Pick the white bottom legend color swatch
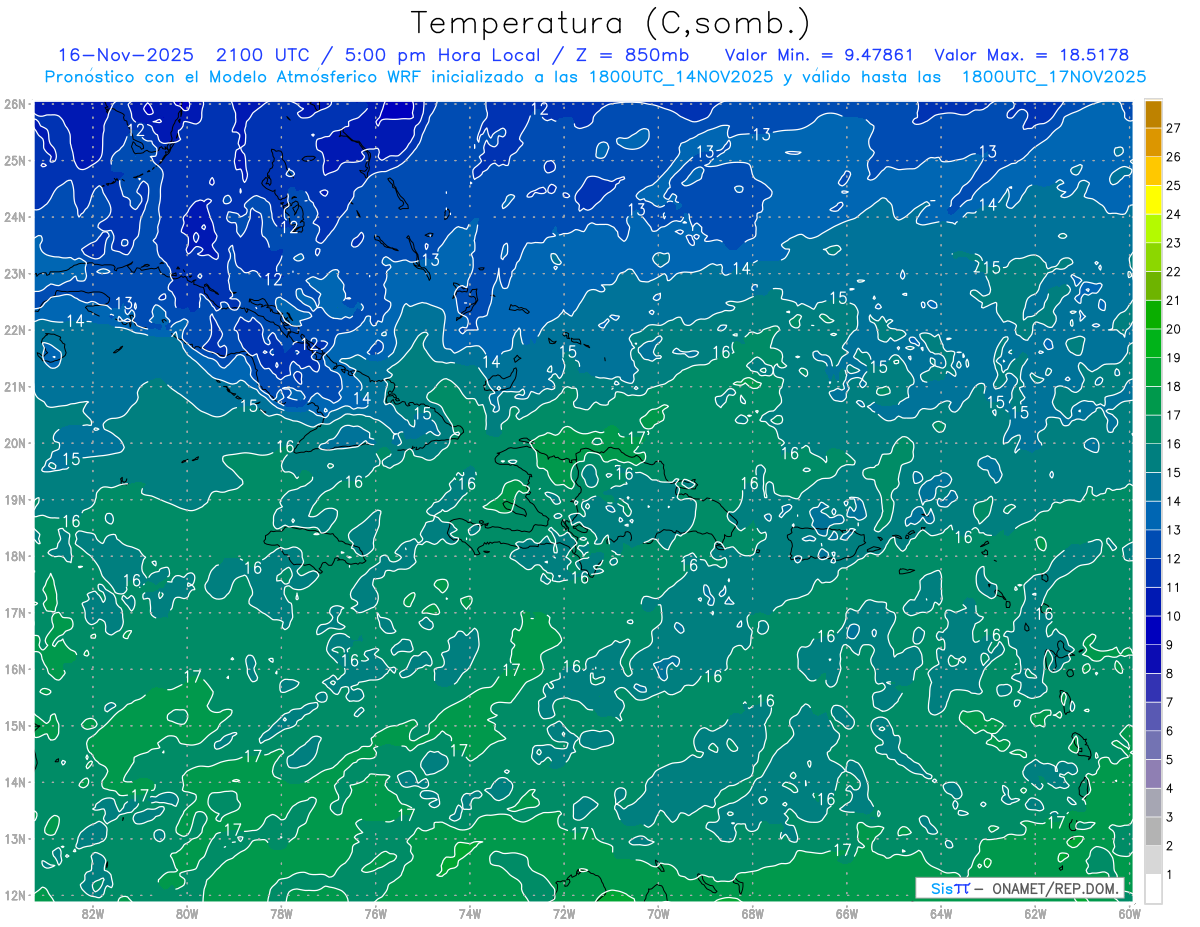The width and height of the screenshot is (1200, 927). coord(1154,888)
